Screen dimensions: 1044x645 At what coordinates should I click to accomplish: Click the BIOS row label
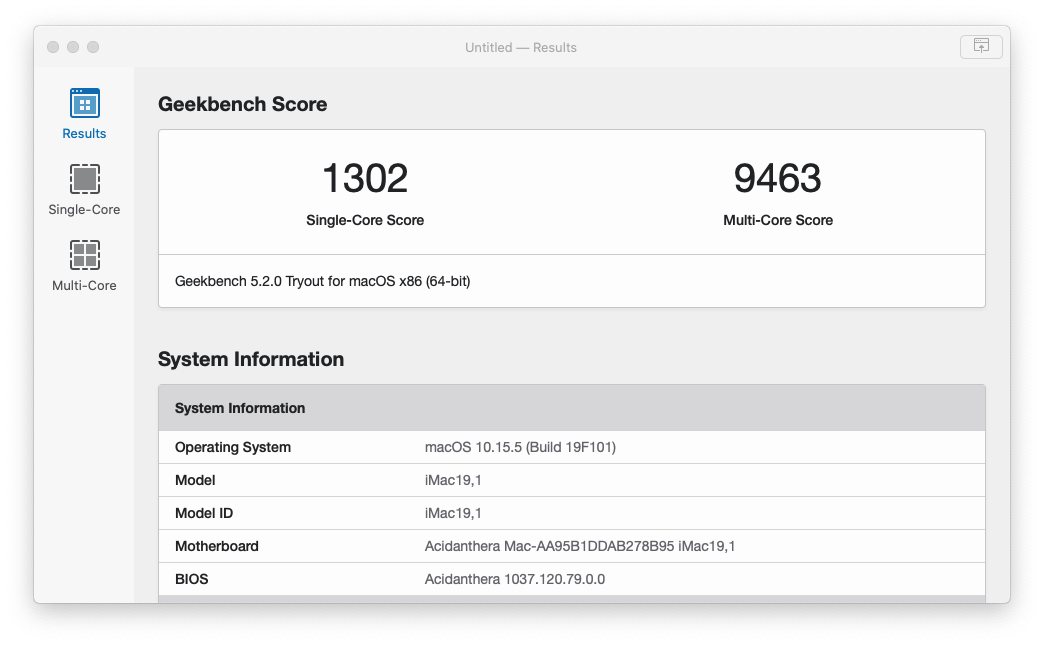click(x=192, y=579)
